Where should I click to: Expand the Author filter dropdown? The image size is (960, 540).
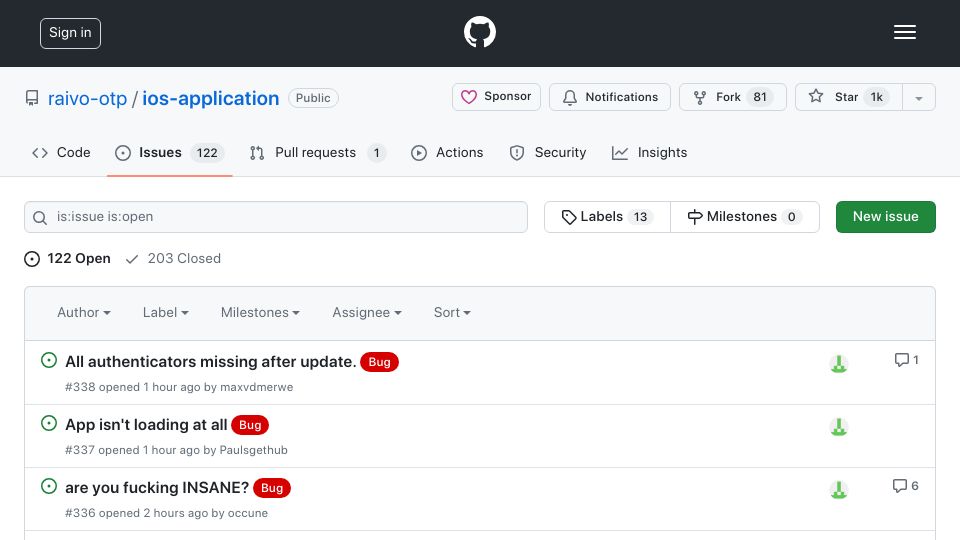[84, 312]
